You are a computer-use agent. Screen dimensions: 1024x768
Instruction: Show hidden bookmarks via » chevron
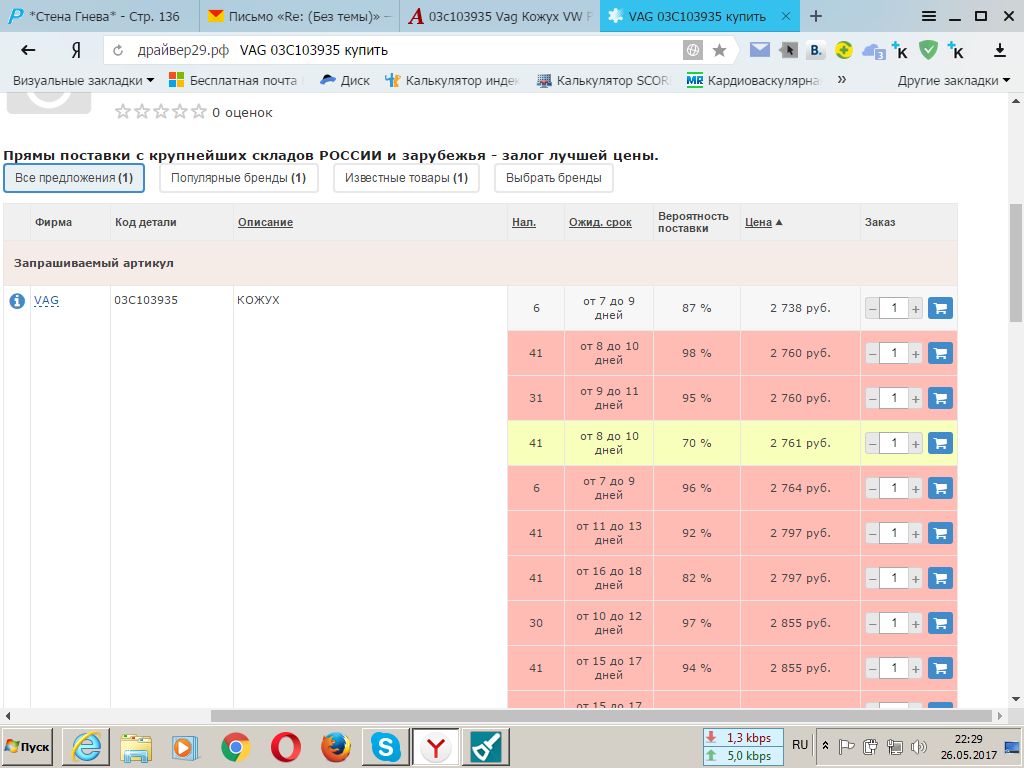[842, 80]
